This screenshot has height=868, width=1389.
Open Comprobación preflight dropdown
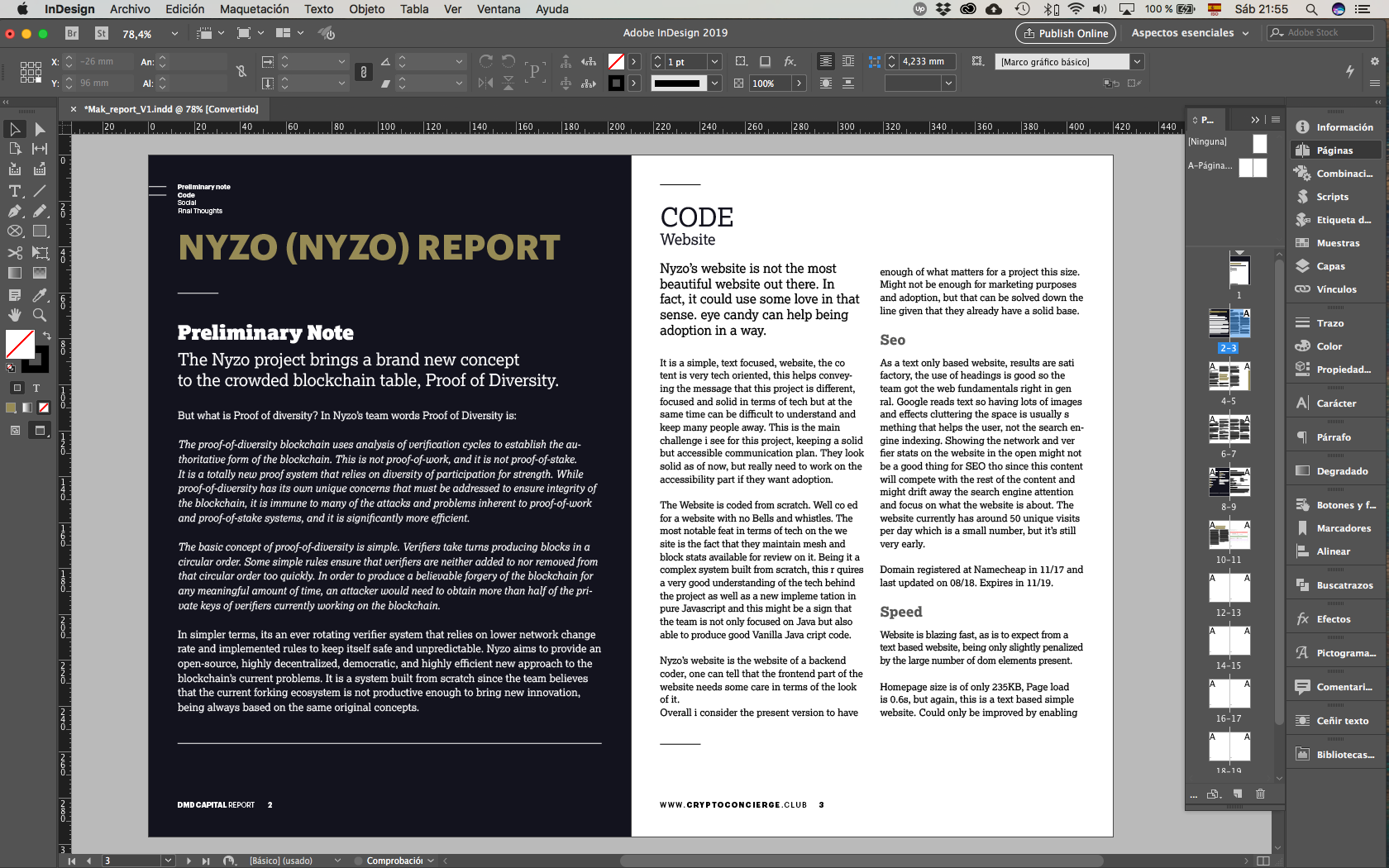coord(431,861)
